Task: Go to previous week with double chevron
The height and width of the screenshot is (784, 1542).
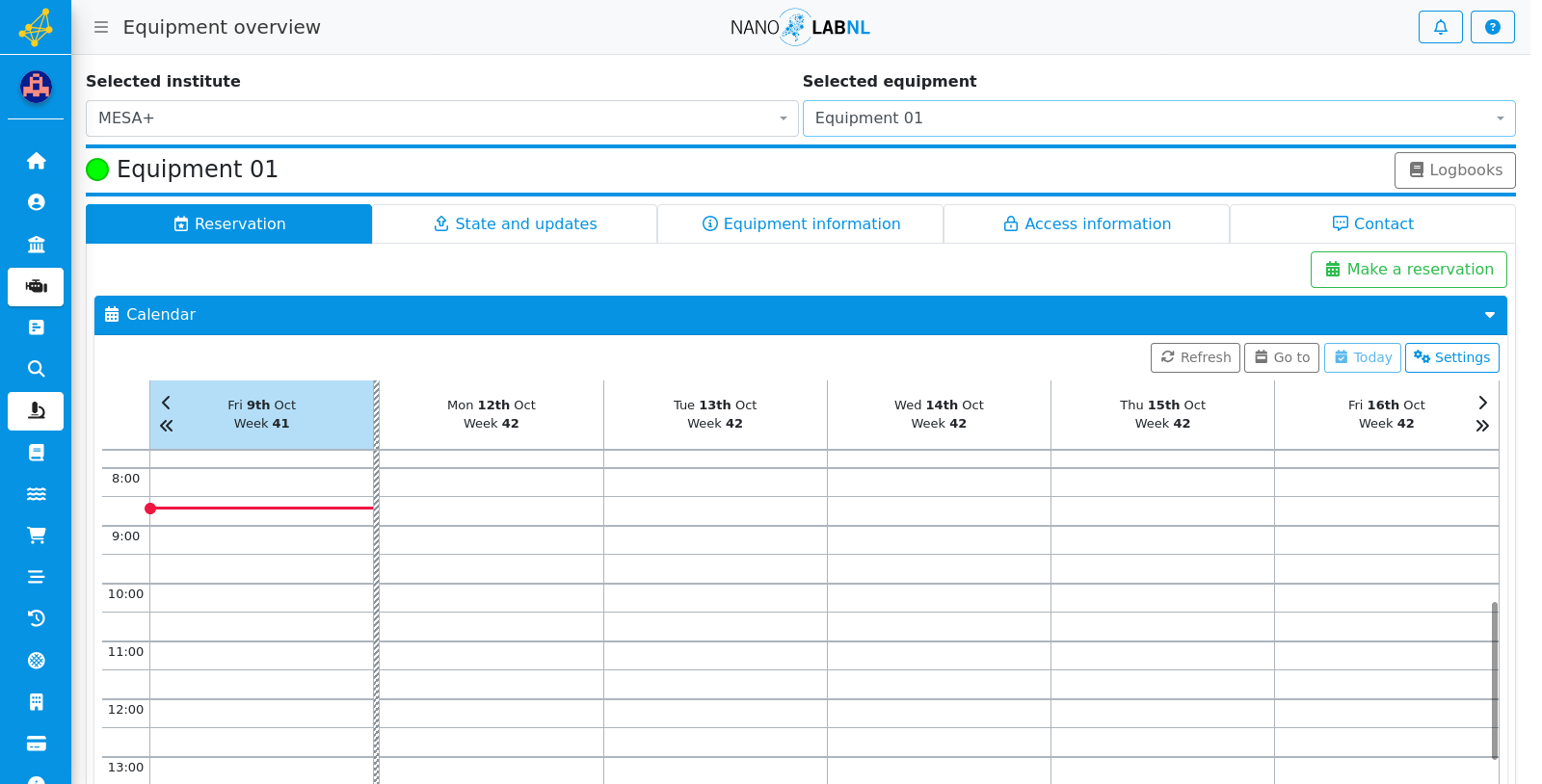Action: 166,426
